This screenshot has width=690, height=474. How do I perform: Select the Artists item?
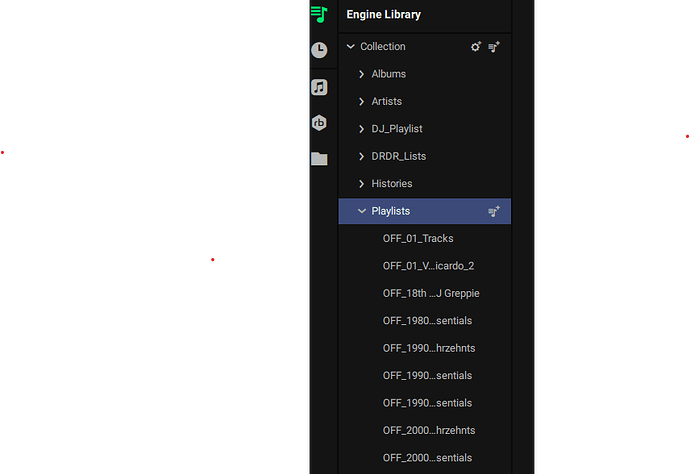point(387,101)
